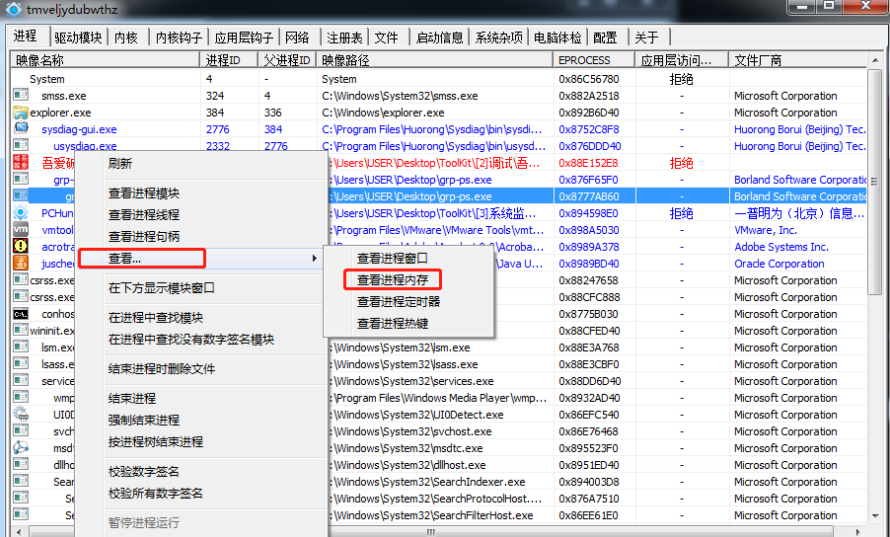The height and width of the screenshot is (537, 890).
Task: Switch to the 内核 tab
Action: click(126, 37)
